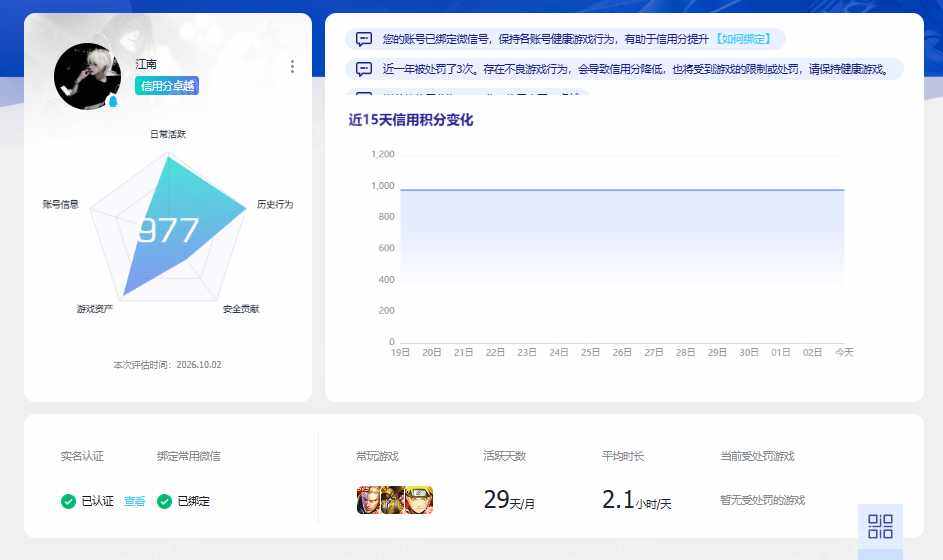Click the chat icon of the 微信号 notice
Image resolution: width=943 pixels, height=560 pixels.
coord(364,39)
